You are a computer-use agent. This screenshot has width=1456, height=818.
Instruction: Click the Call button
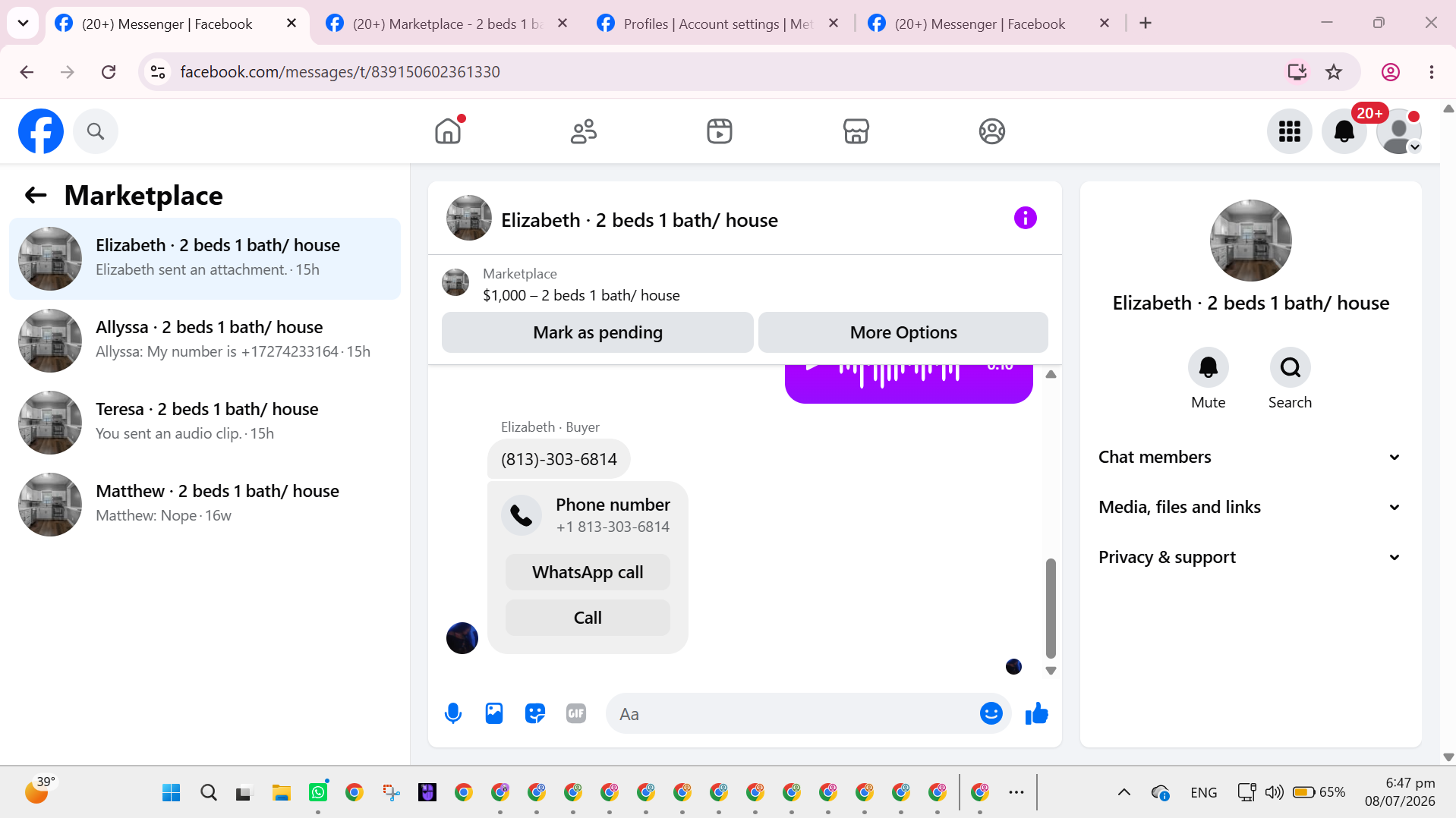[588, 618]
